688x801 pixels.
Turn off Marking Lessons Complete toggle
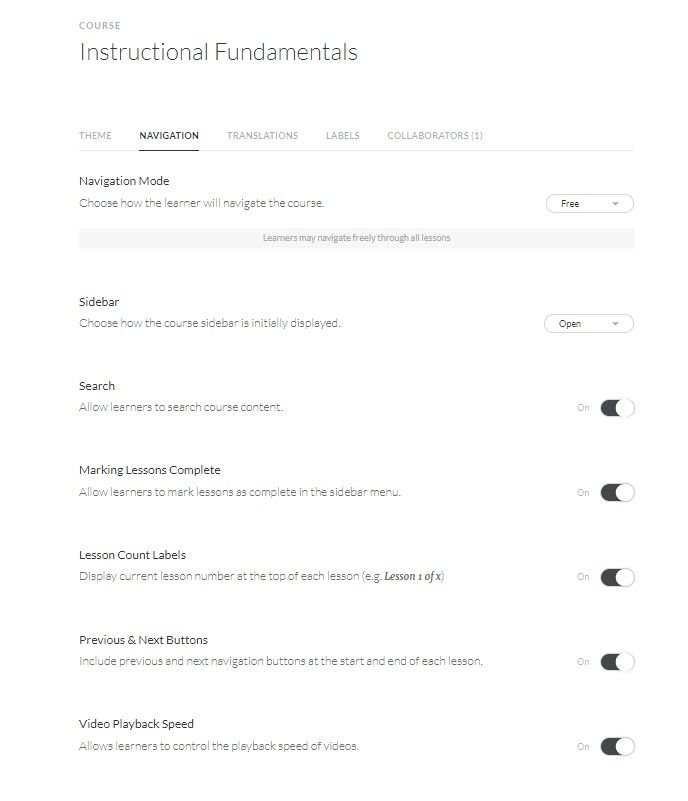tap(617, 493)
